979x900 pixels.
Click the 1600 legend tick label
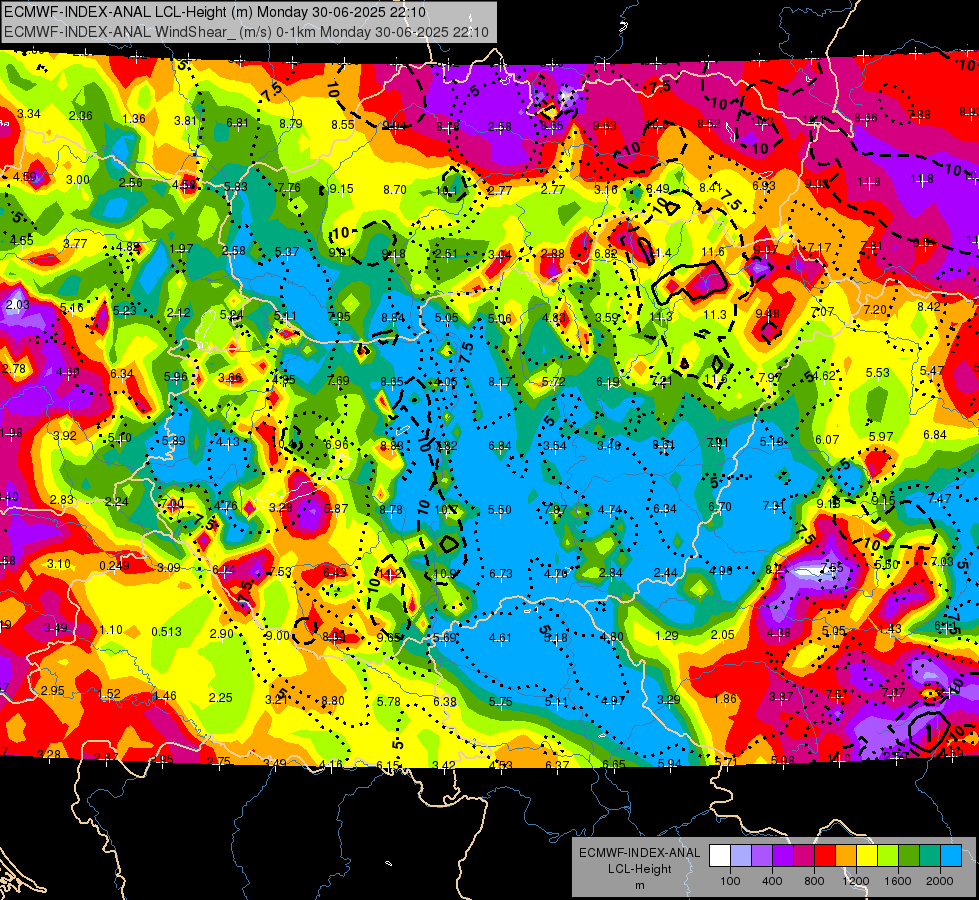(x=898, y=881)
